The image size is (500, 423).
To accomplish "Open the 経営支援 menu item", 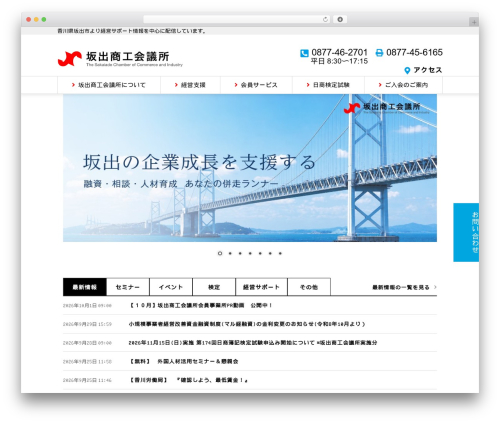I will click(x=190, y=85).
